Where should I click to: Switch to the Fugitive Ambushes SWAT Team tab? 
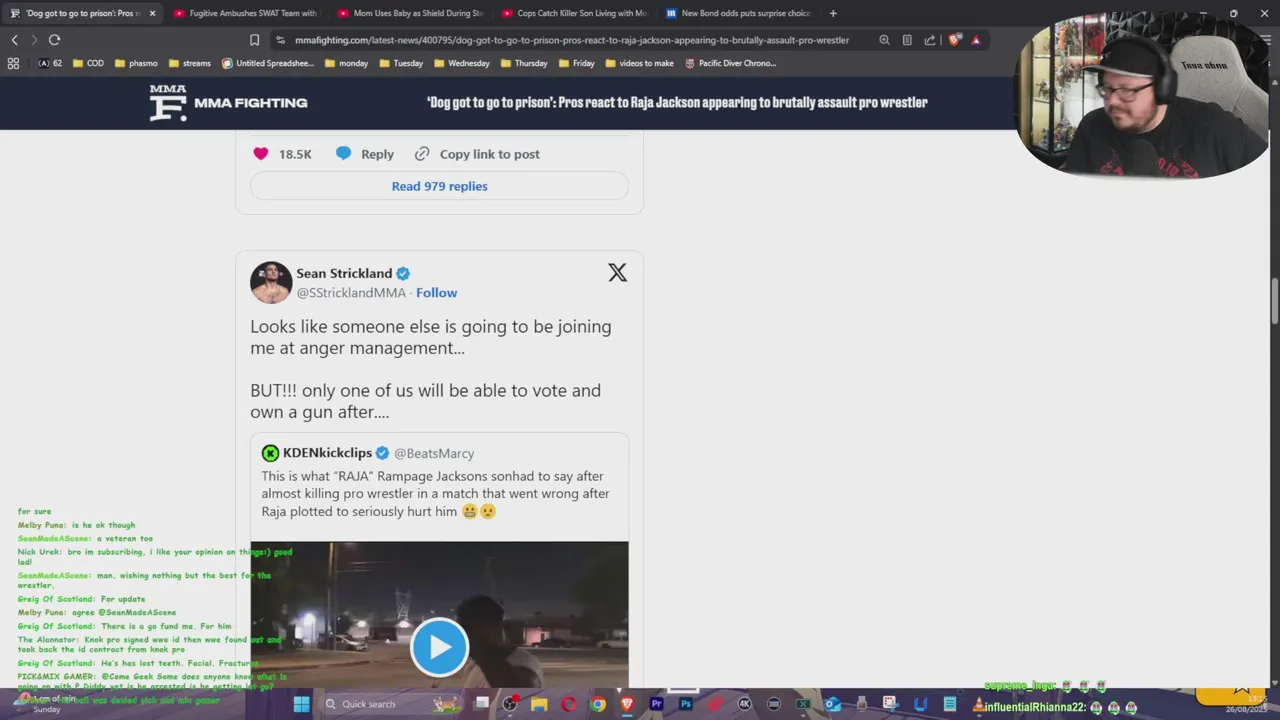245,13
